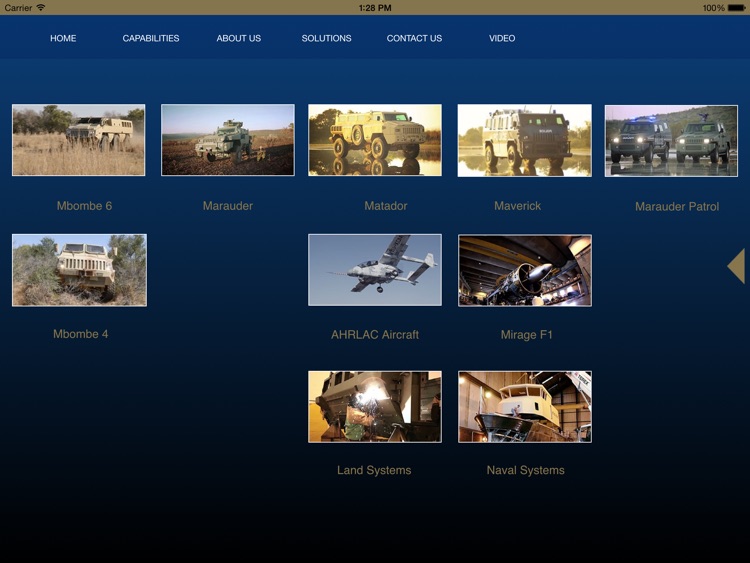Open the Mirage F1 engine photo
This screenshot has width=750, height=563.
[525, 270]
